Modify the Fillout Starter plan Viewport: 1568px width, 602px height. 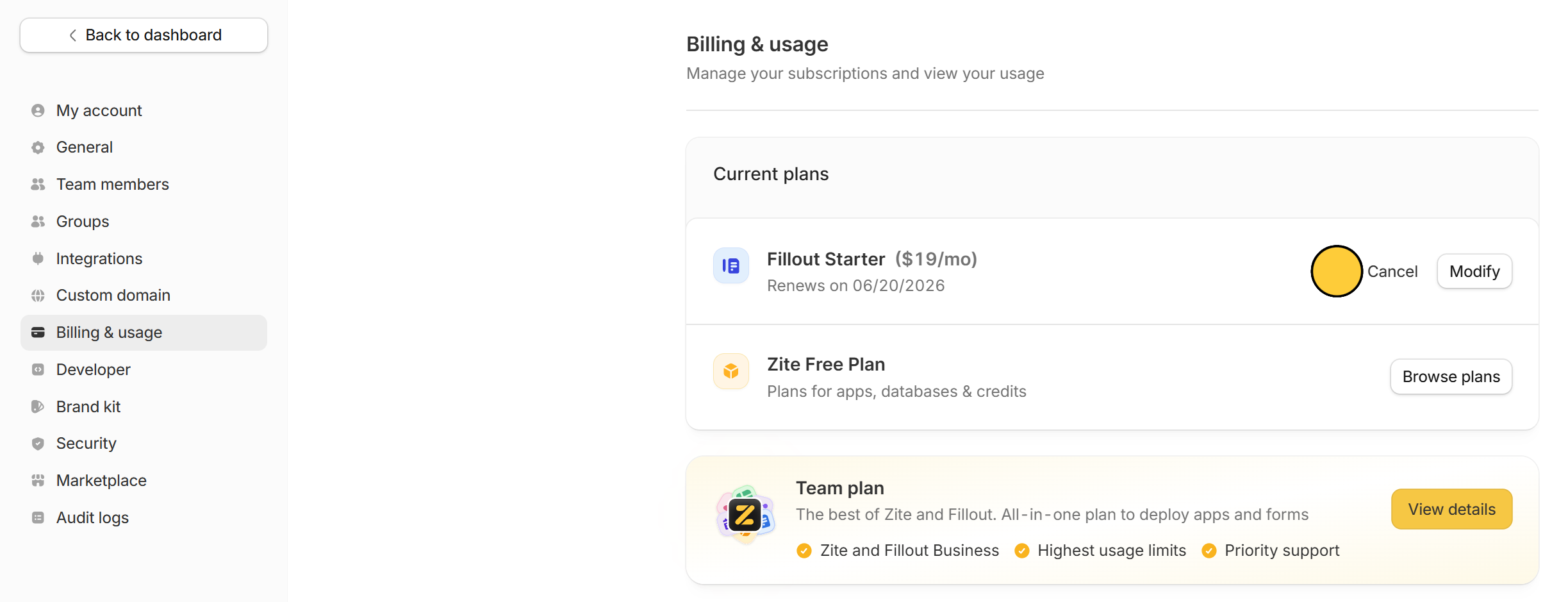(x=1474, y=271)
